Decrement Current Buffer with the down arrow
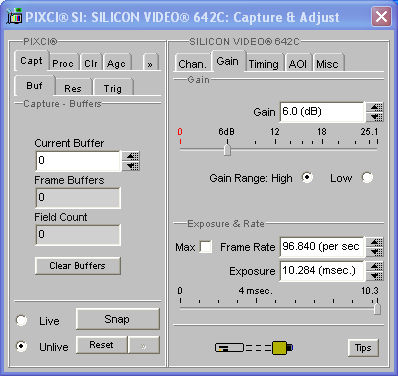 (x=131, y=166)
